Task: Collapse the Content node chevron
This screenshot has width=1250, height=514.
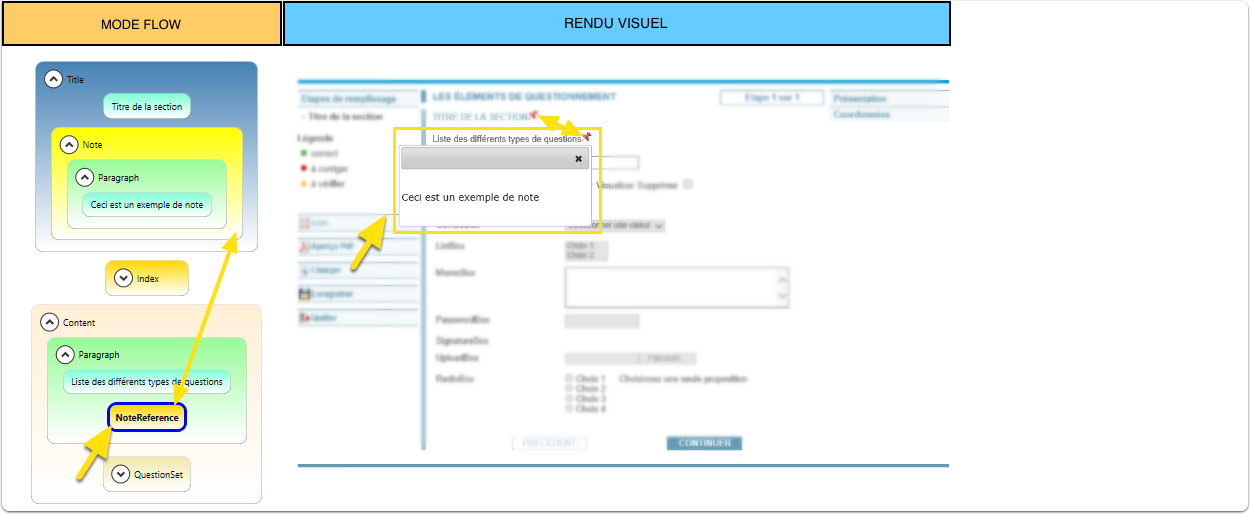Action: tap(49, 322)
